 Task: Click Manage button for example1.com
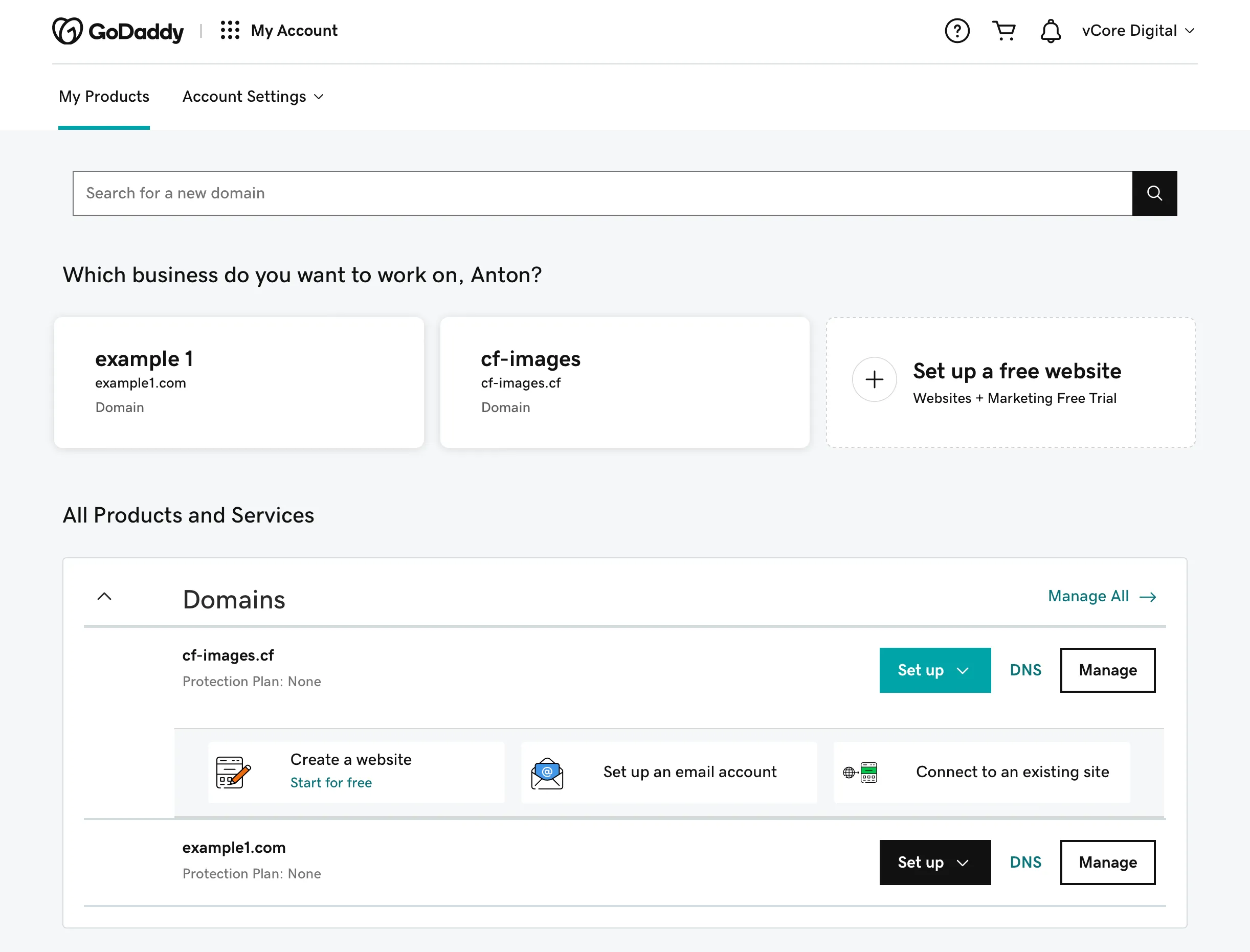[x=1108, y=862]
